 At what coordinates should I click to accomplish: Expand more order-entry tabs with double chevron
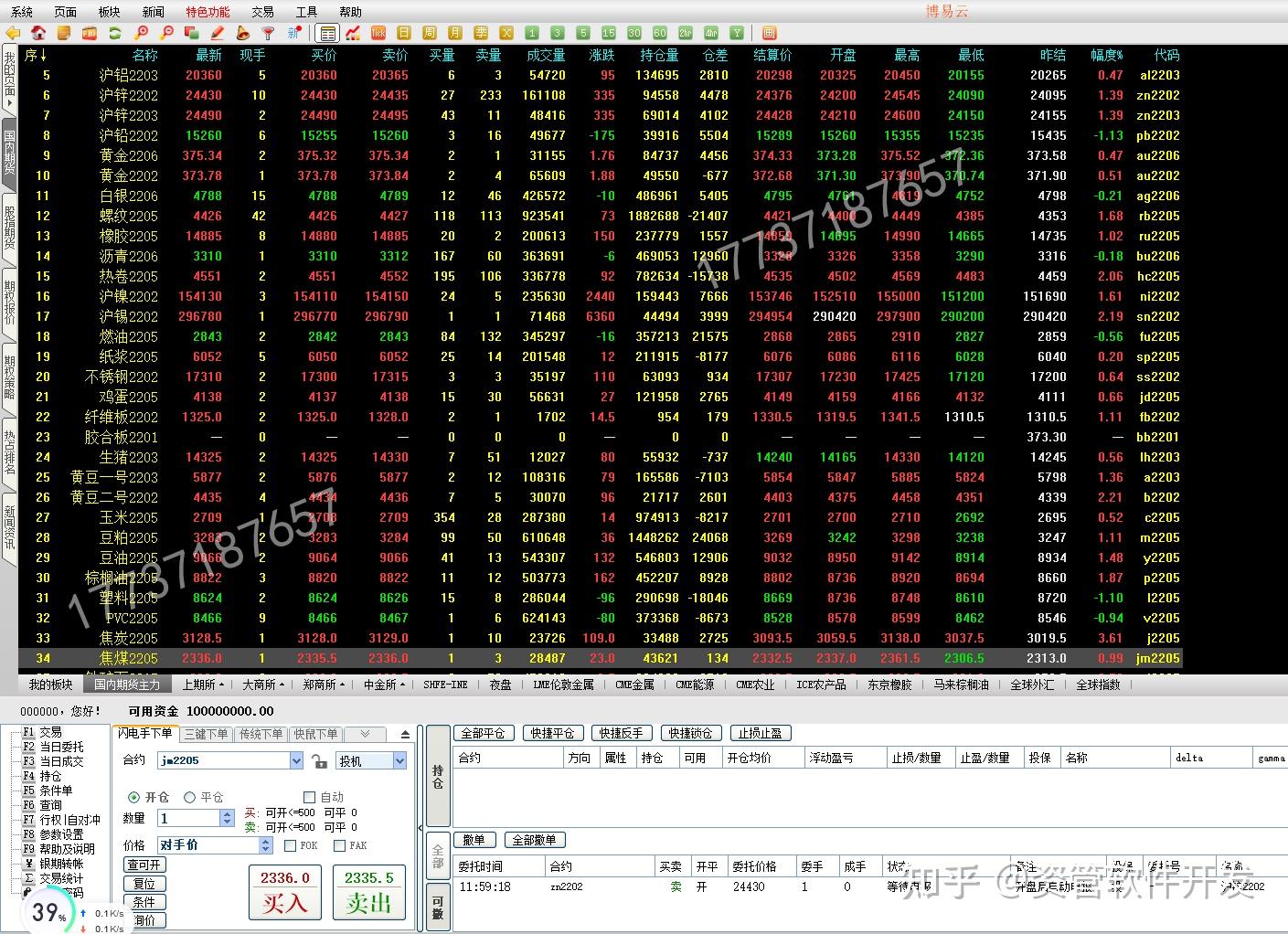365,734
